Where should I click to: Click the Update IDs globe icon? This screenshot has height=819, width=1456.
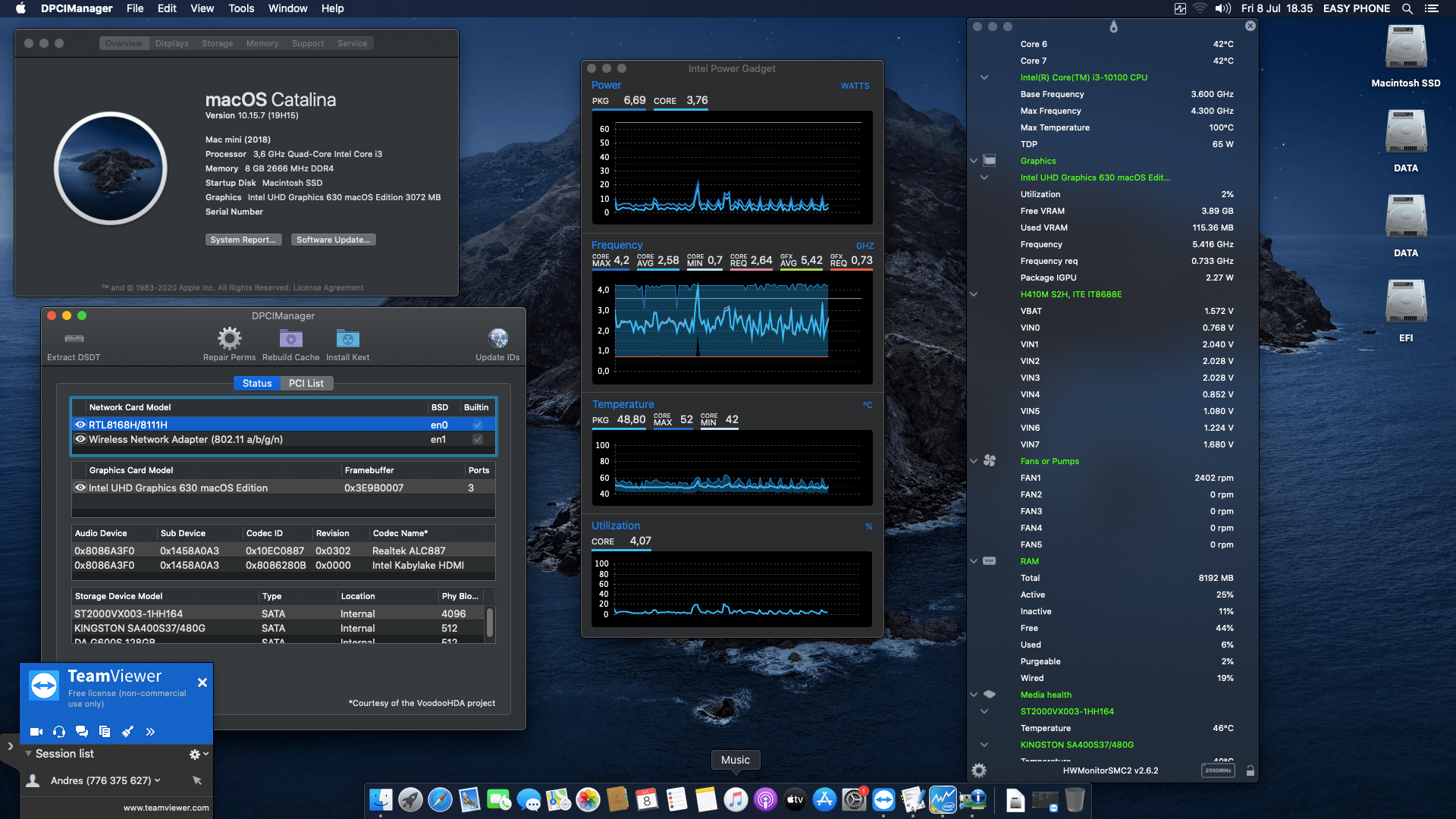[x=497, y=338]
